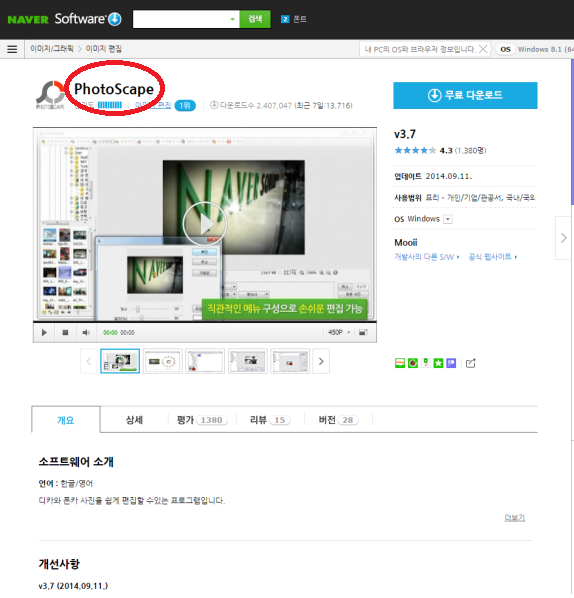Image resolution: width=574 pixels, height=598 pixels.
Task: Share via the green pencil blog icon
Action: pos(426,363)
